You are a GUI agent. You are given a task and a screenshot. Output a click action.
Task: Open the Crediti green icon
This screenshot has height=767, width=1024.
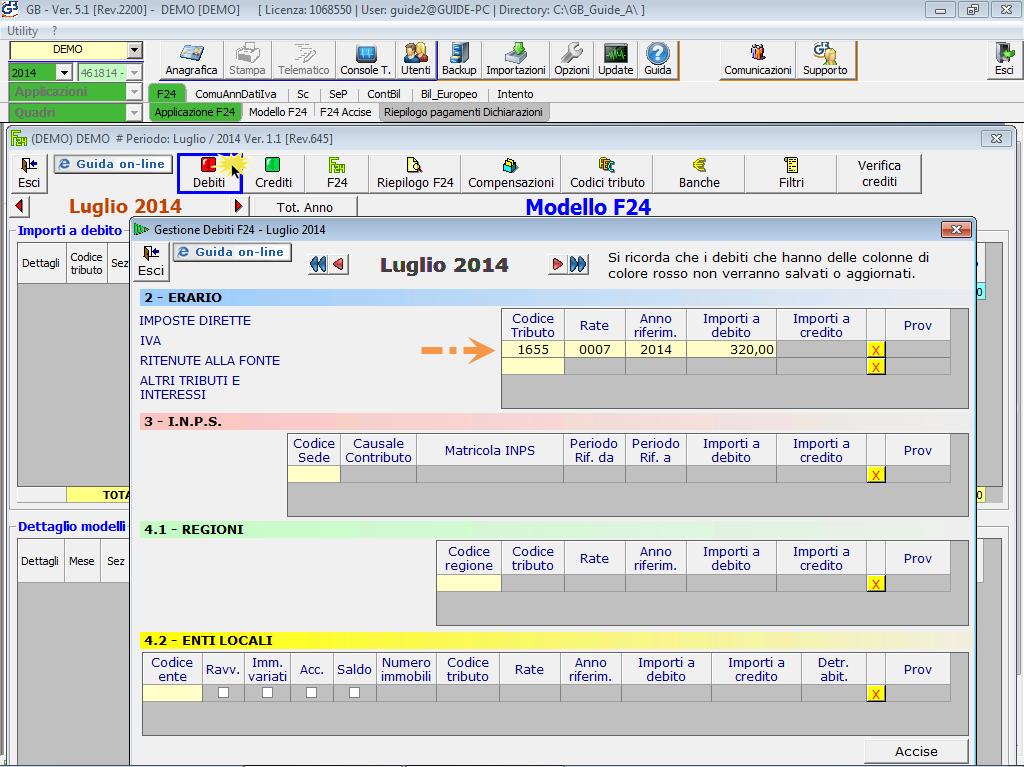pyautogui.click(x=273, y=173)
